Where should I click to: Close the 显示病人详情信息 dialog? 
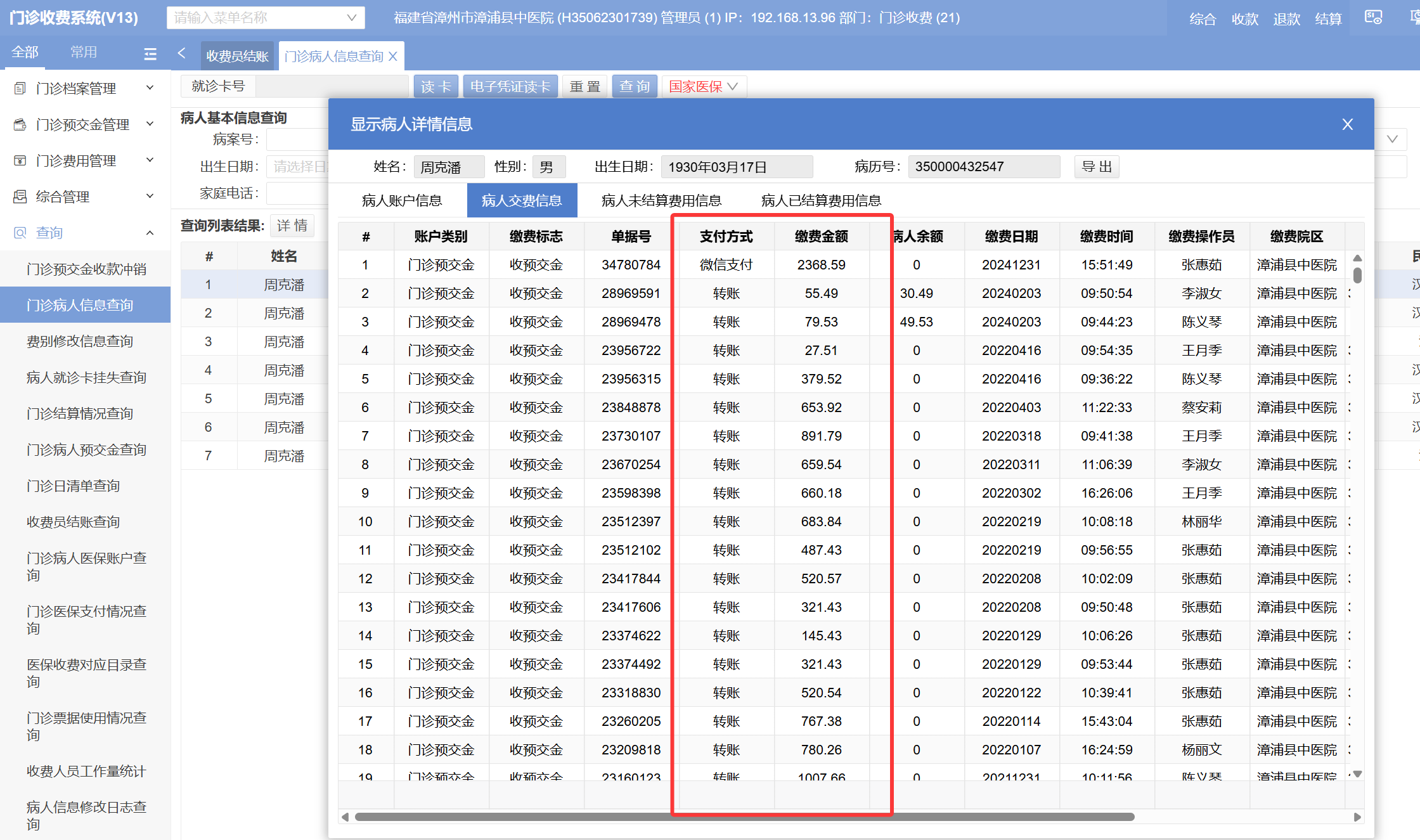(x=1347, y=124)
